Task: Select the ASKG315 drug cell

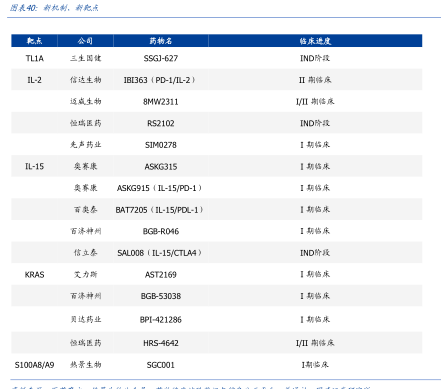Action: tap(161, 167)
